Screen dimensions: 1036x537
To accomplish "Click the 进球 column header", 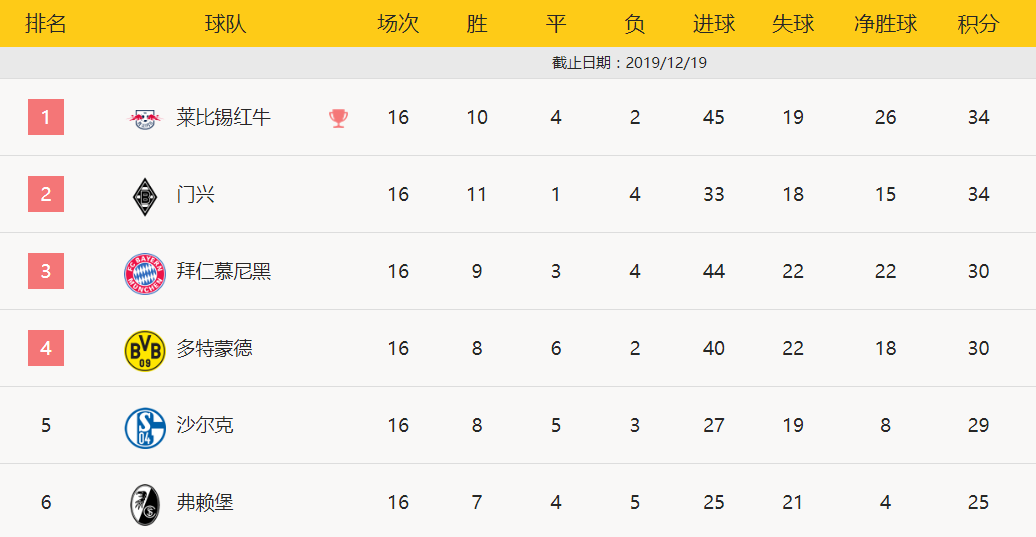I will pos(714,24).
